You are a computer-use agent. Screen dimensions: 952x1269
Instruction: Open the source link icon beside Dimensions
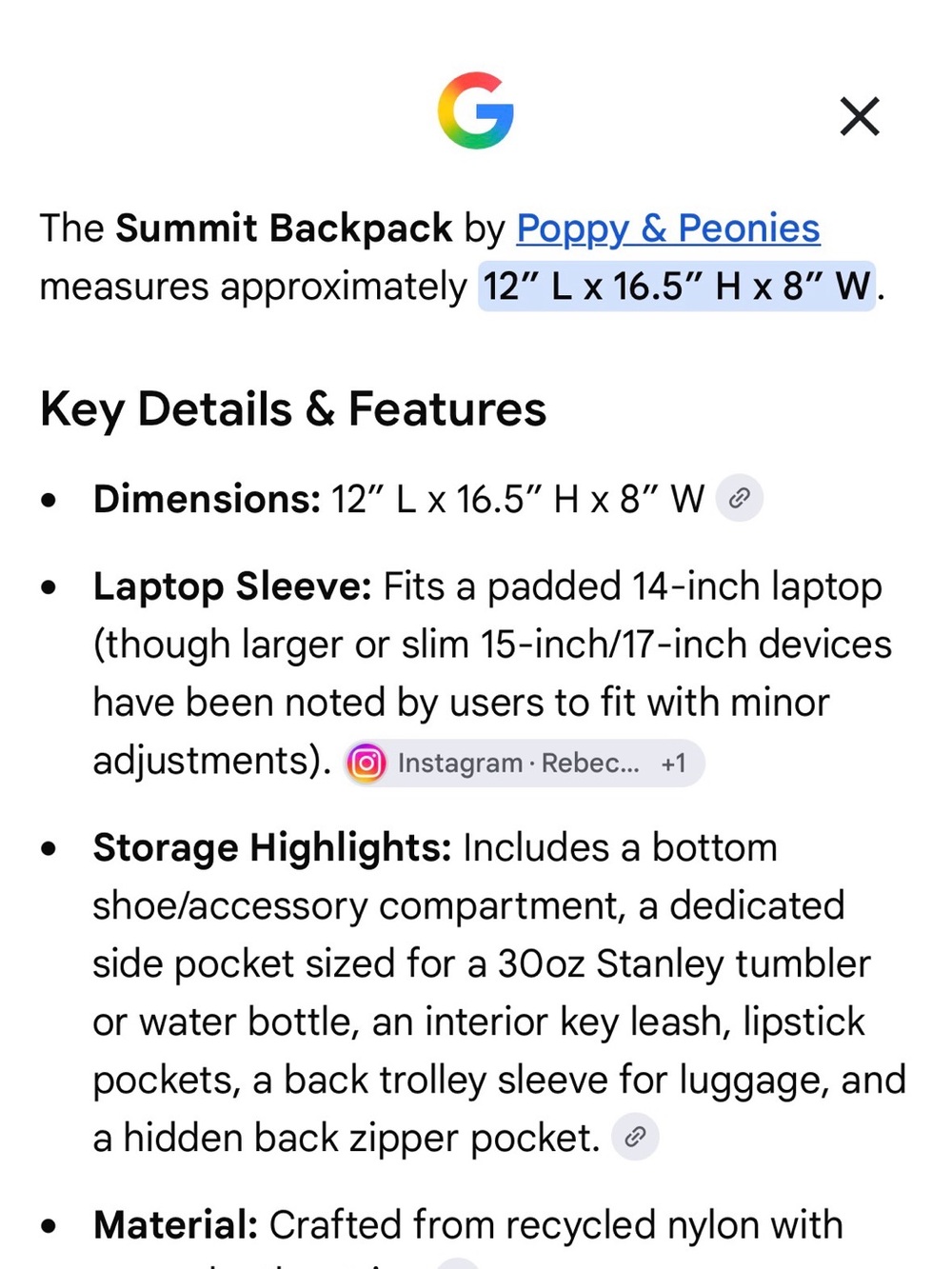click(740, 498)
